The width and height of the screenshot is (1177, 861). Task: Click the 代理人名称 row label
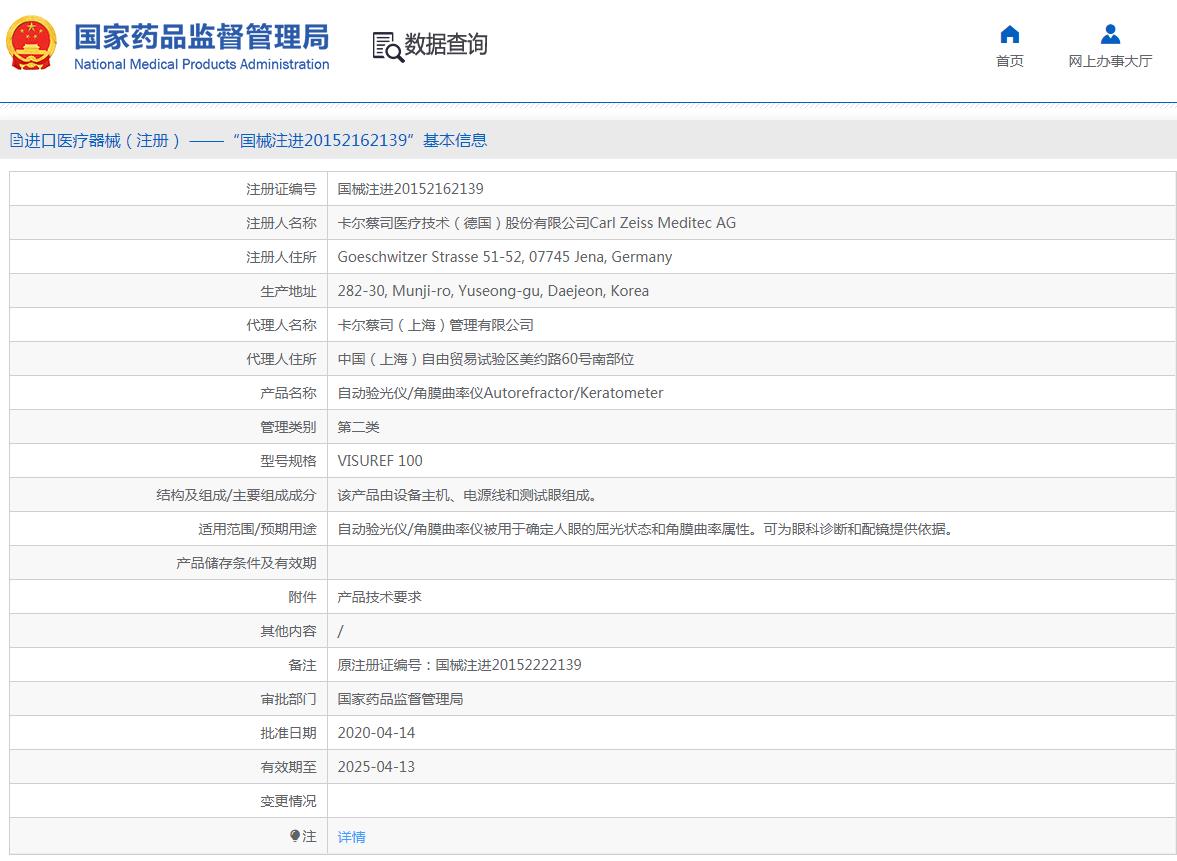[x=281, y=325]
